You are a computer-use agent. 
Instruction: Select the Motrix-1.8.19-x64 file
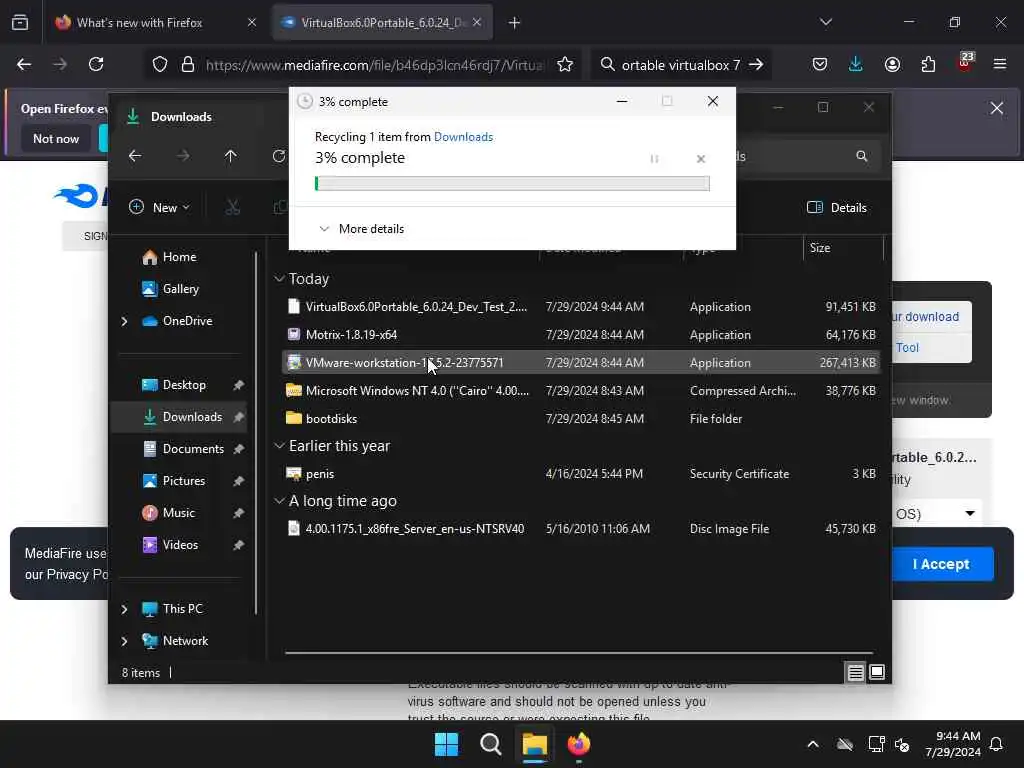click(x=581, y=335)
